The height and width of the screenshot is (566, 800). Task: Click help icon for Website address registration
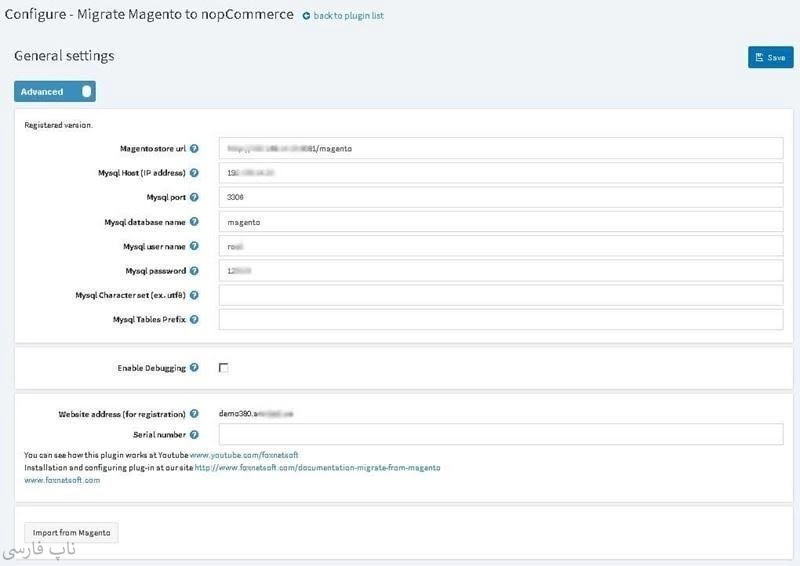point(194,413)
